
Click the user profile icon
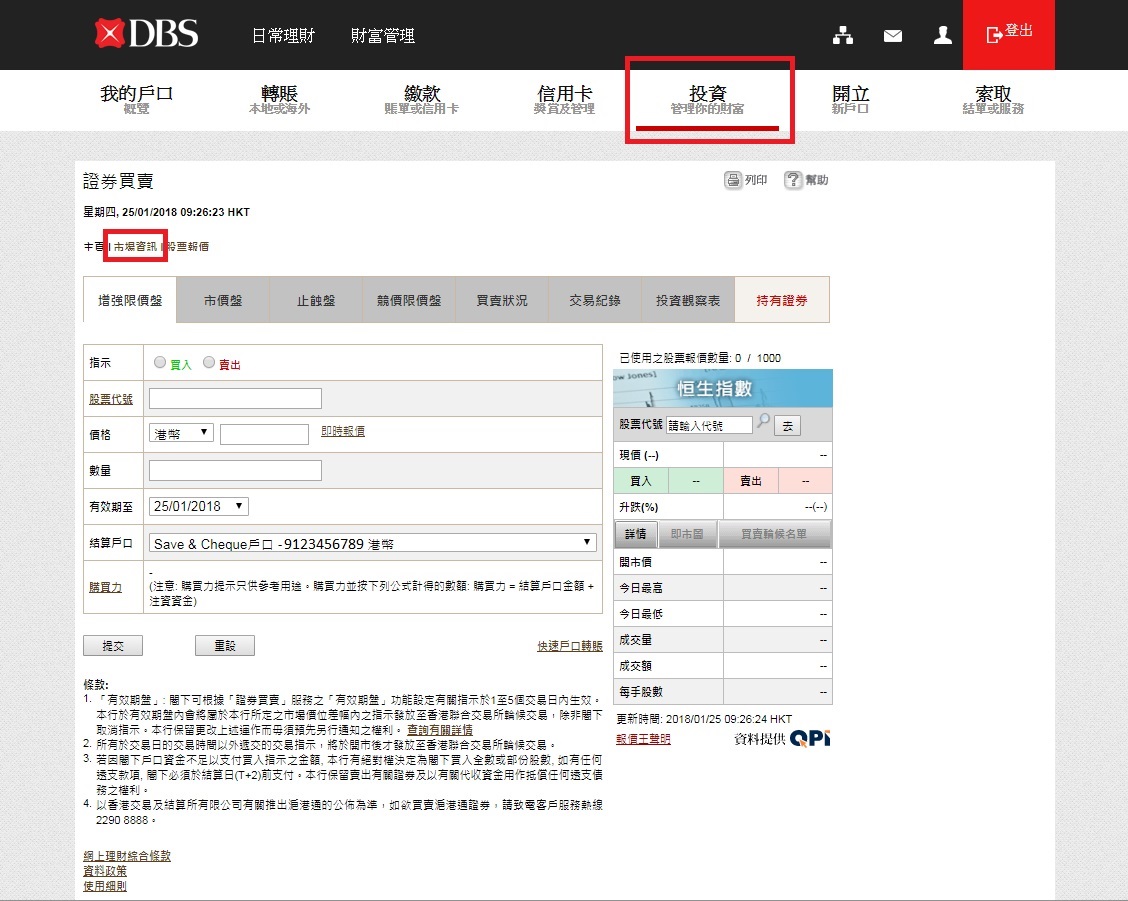pos(942,36)
